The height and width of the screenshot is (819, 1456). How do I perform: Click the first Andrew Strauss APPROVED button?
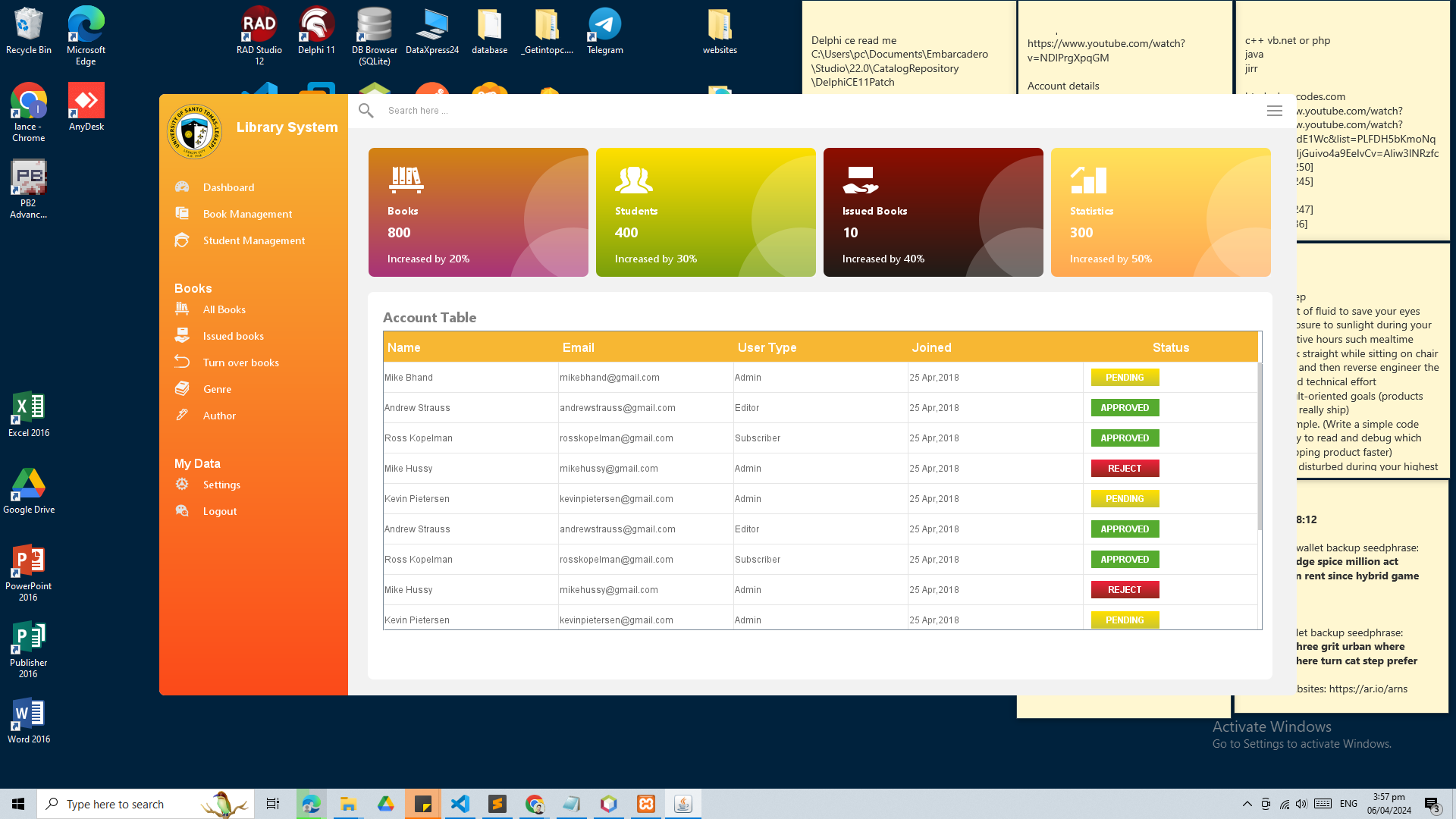pos(1125,408)
